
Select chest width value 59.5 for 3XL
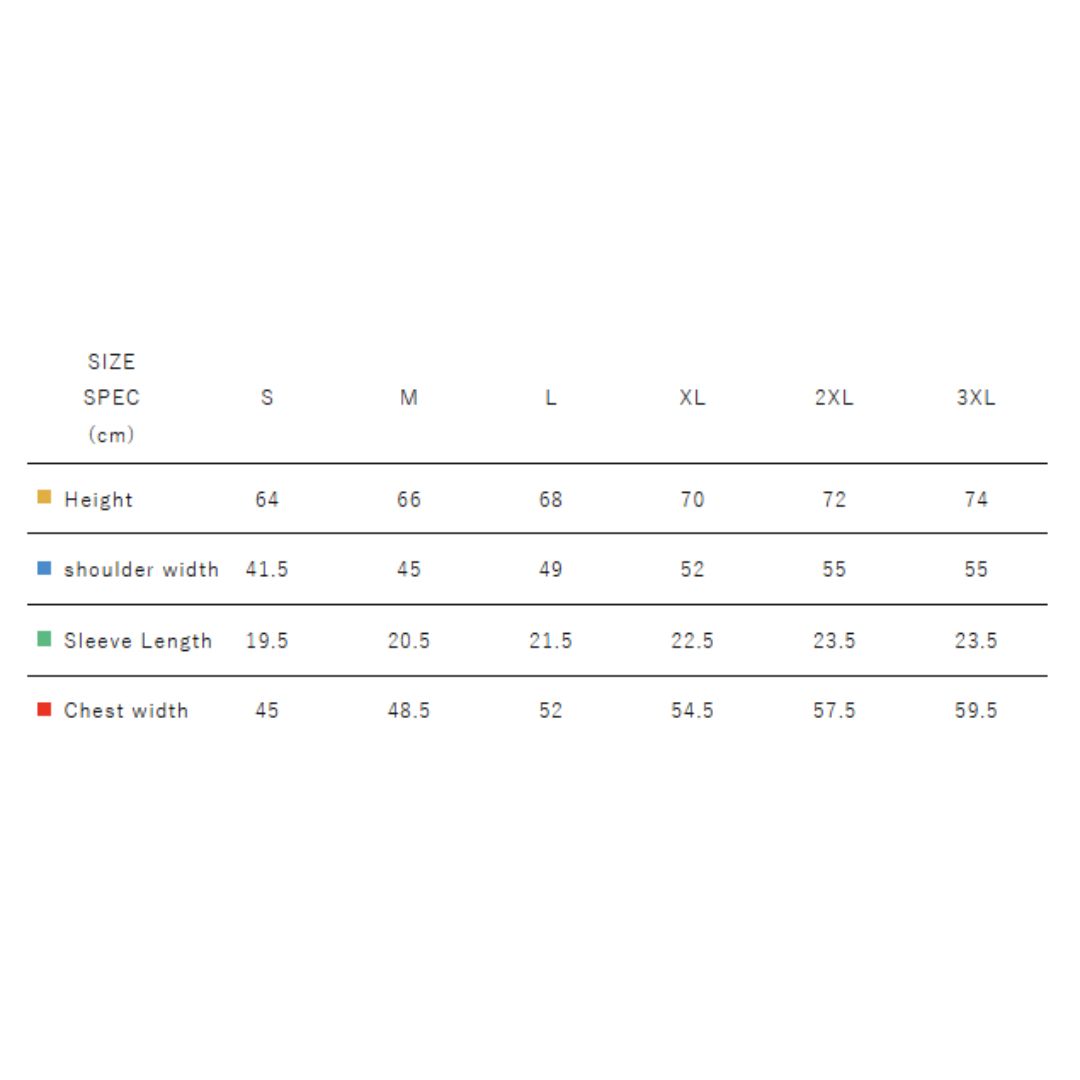coord(976,711)
